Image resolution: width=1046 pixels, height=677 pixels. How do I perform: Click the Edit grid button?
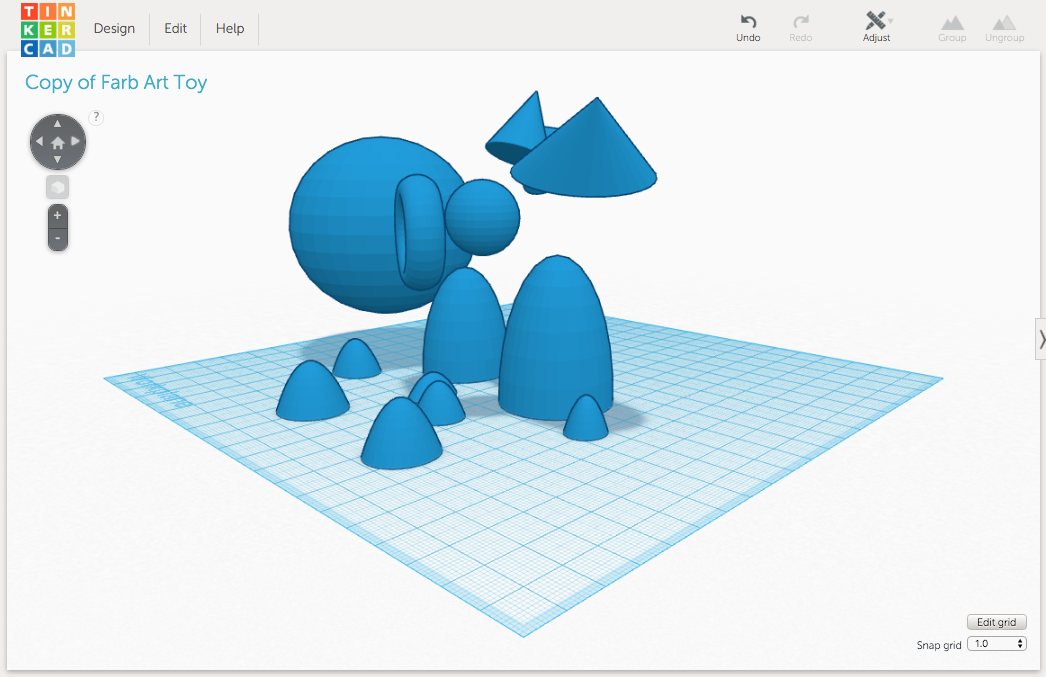tap(996, 621)
